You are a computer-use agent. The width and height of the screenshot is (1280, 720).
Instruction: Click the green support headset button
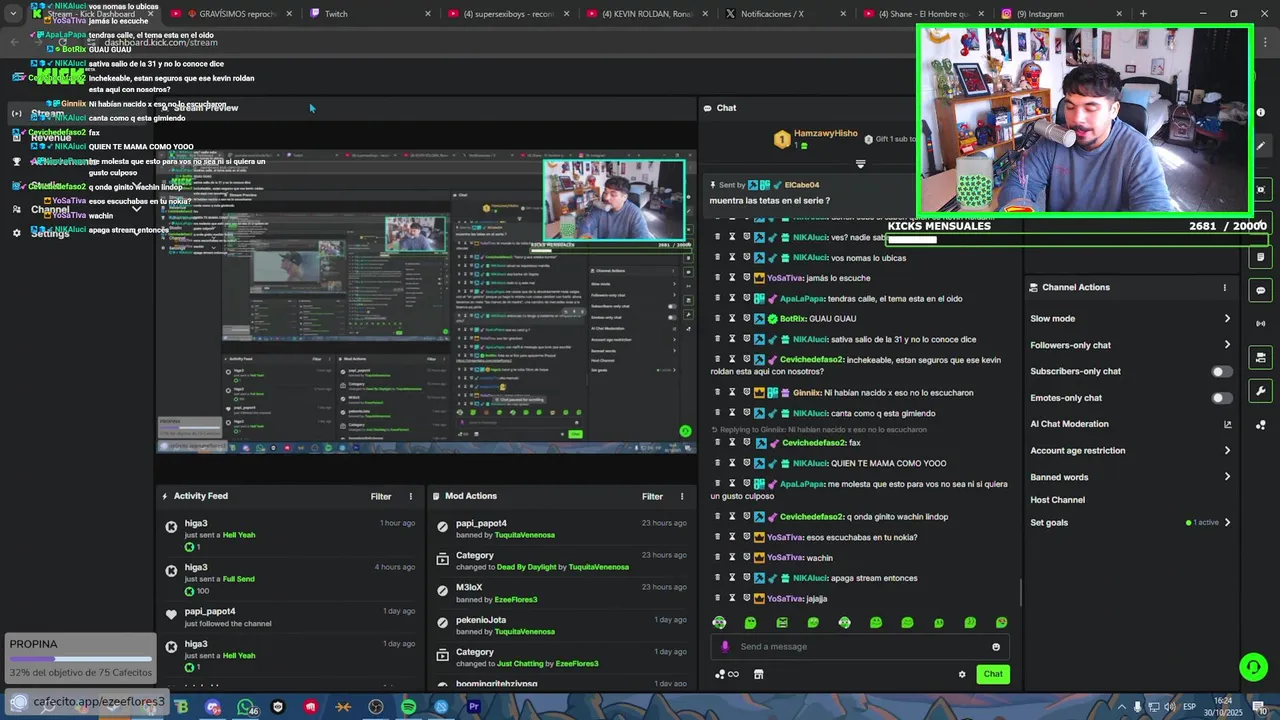point(1252,666)
